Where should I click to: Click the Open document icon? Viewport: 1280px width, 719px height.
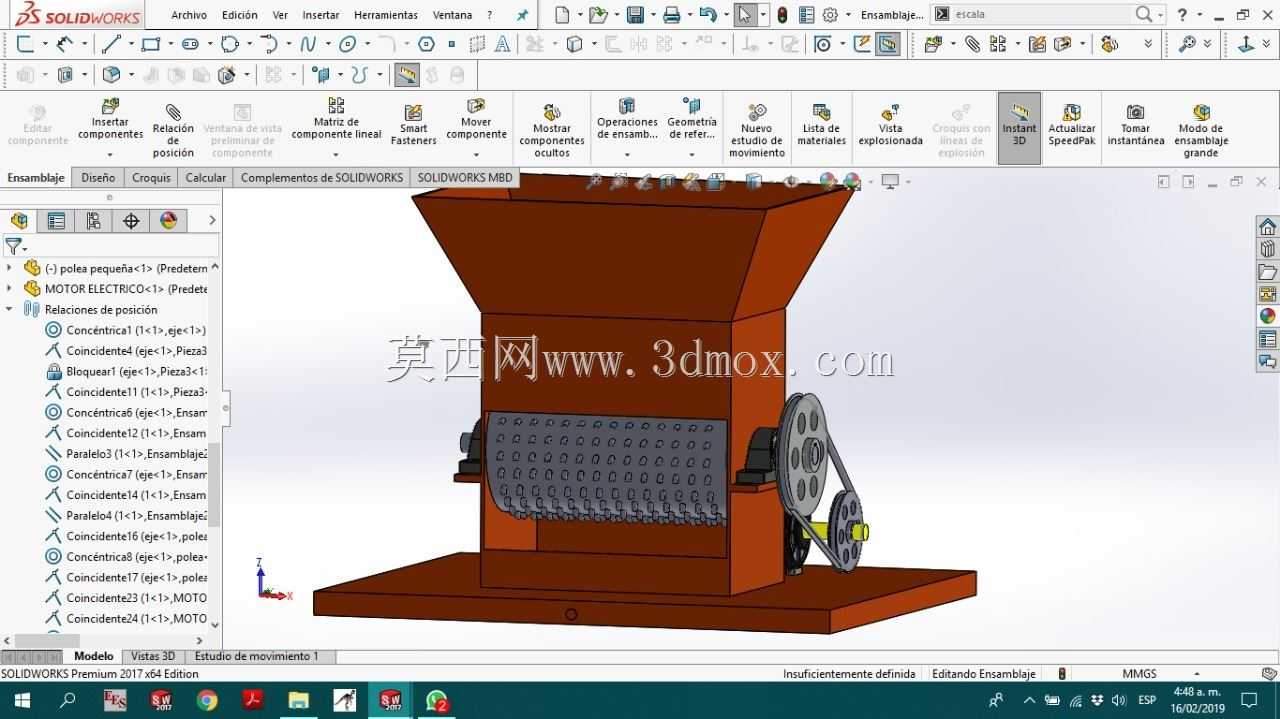click(598, 15)
